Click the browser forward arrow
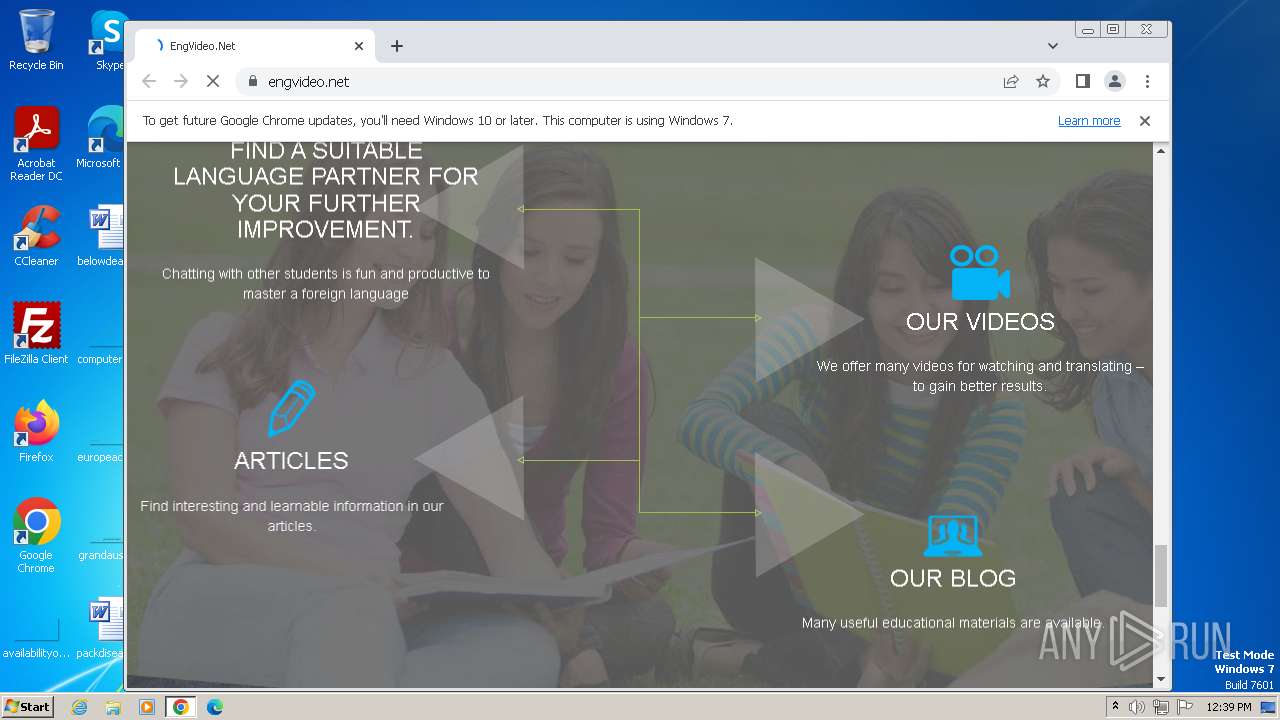Screen dimensions: 1280x720 (x=181, y=82)
